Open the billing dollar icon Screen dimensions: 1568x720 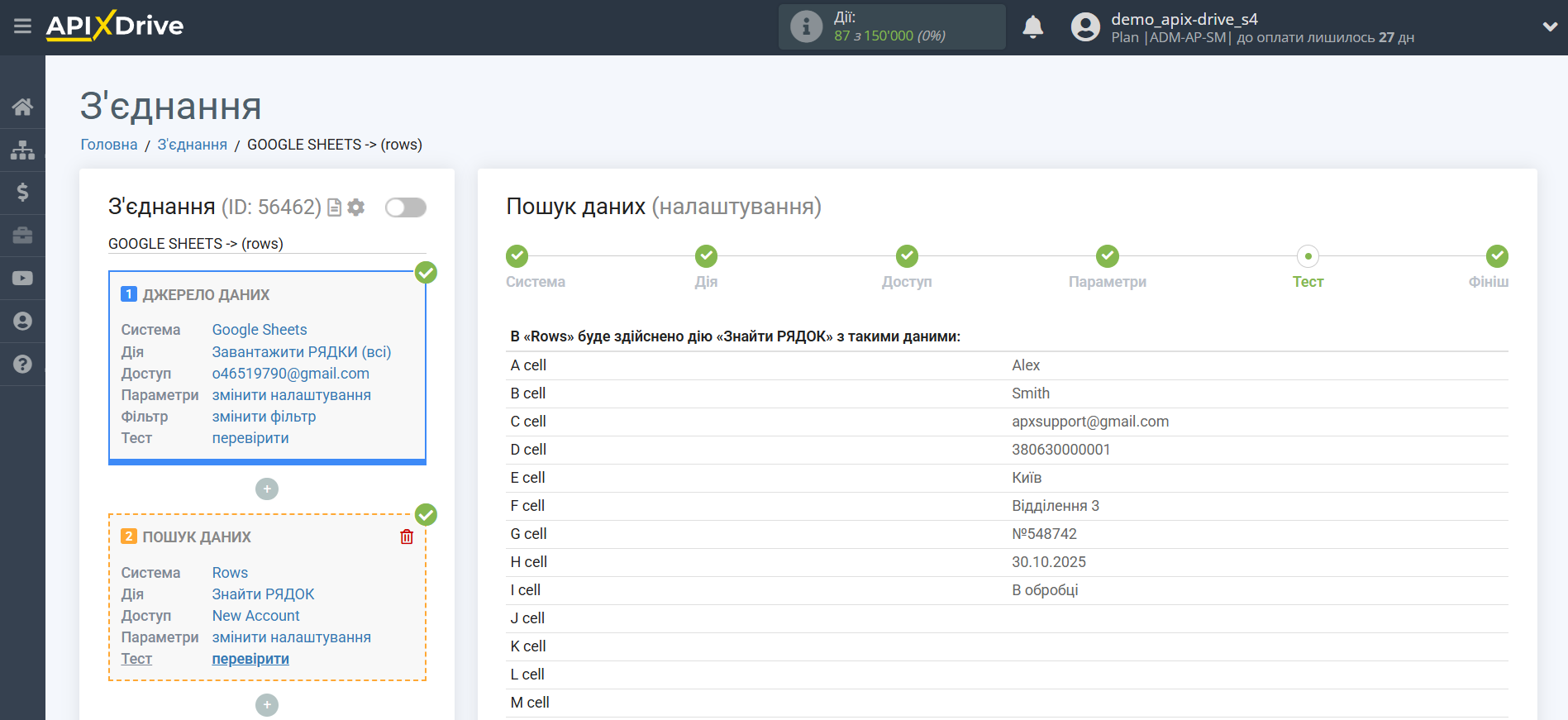pos(22,193)
